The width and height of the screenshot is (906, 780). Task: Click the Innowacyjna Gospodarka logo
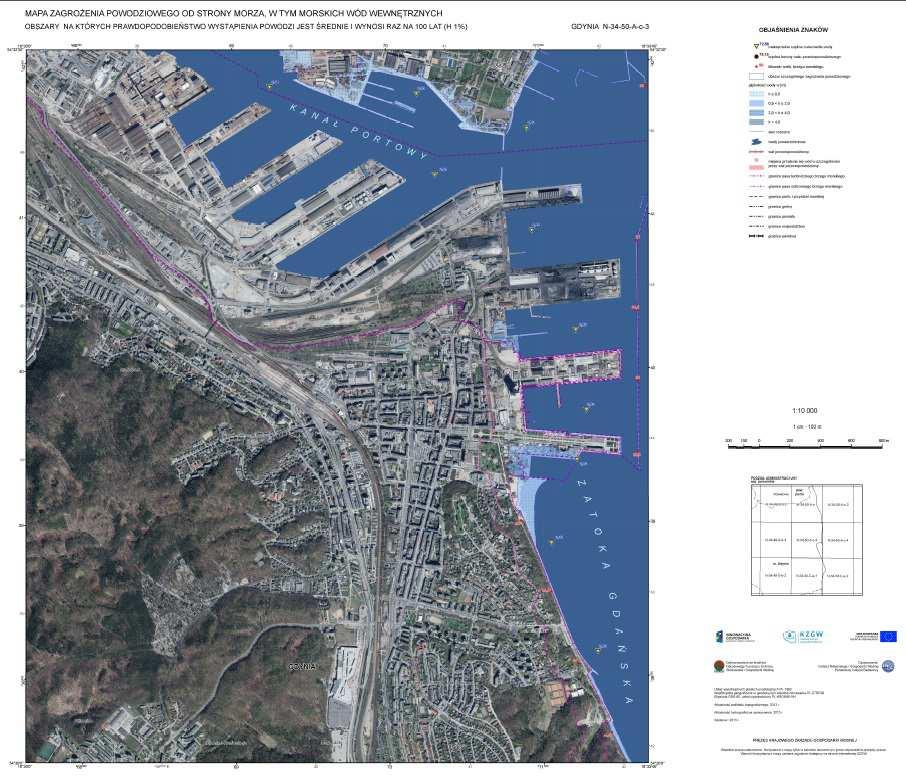coord(735,636)
